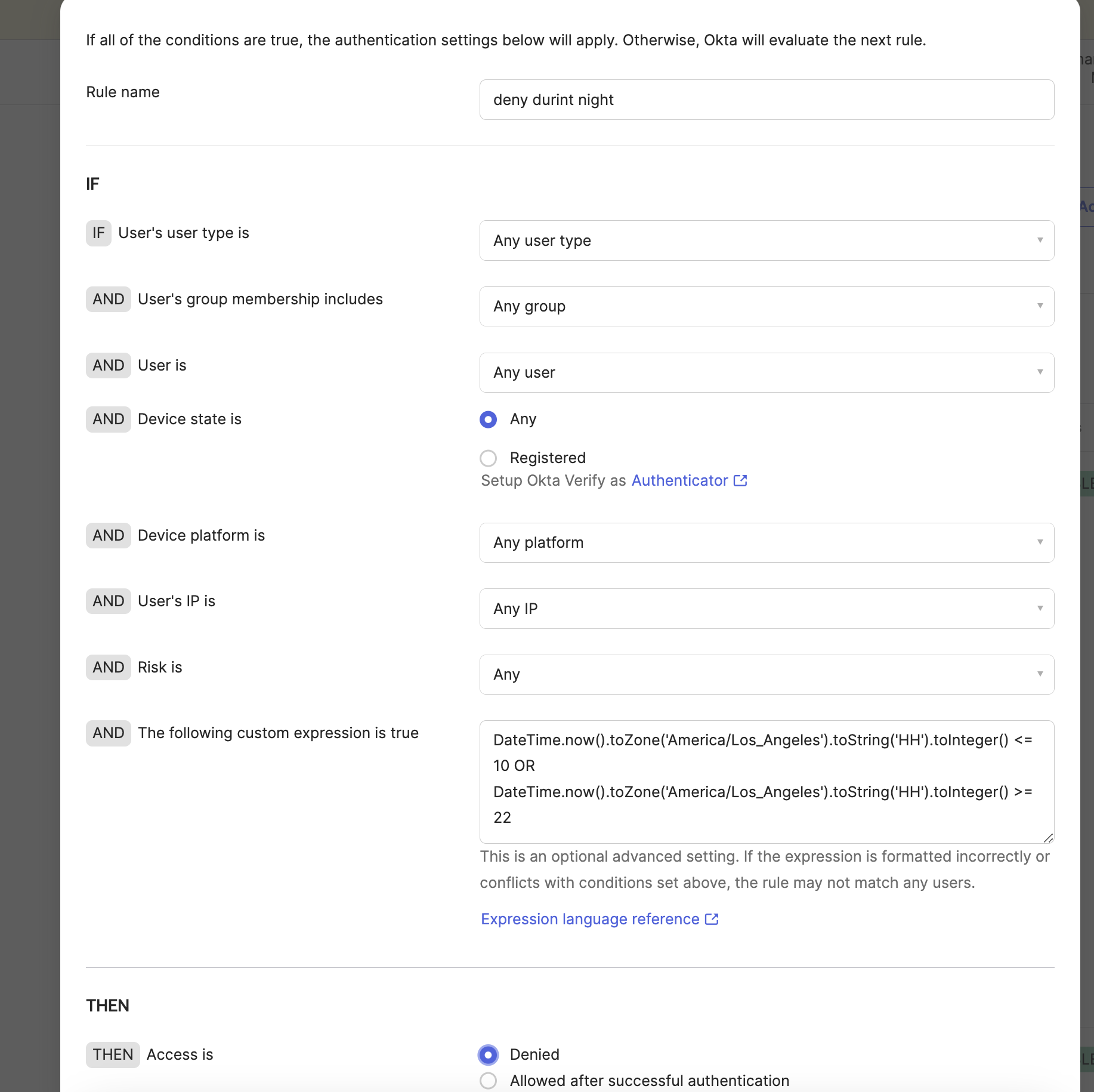Click the resize handle of expression textarea
Viewport: 1094px width, 1092px height.
1048,837
